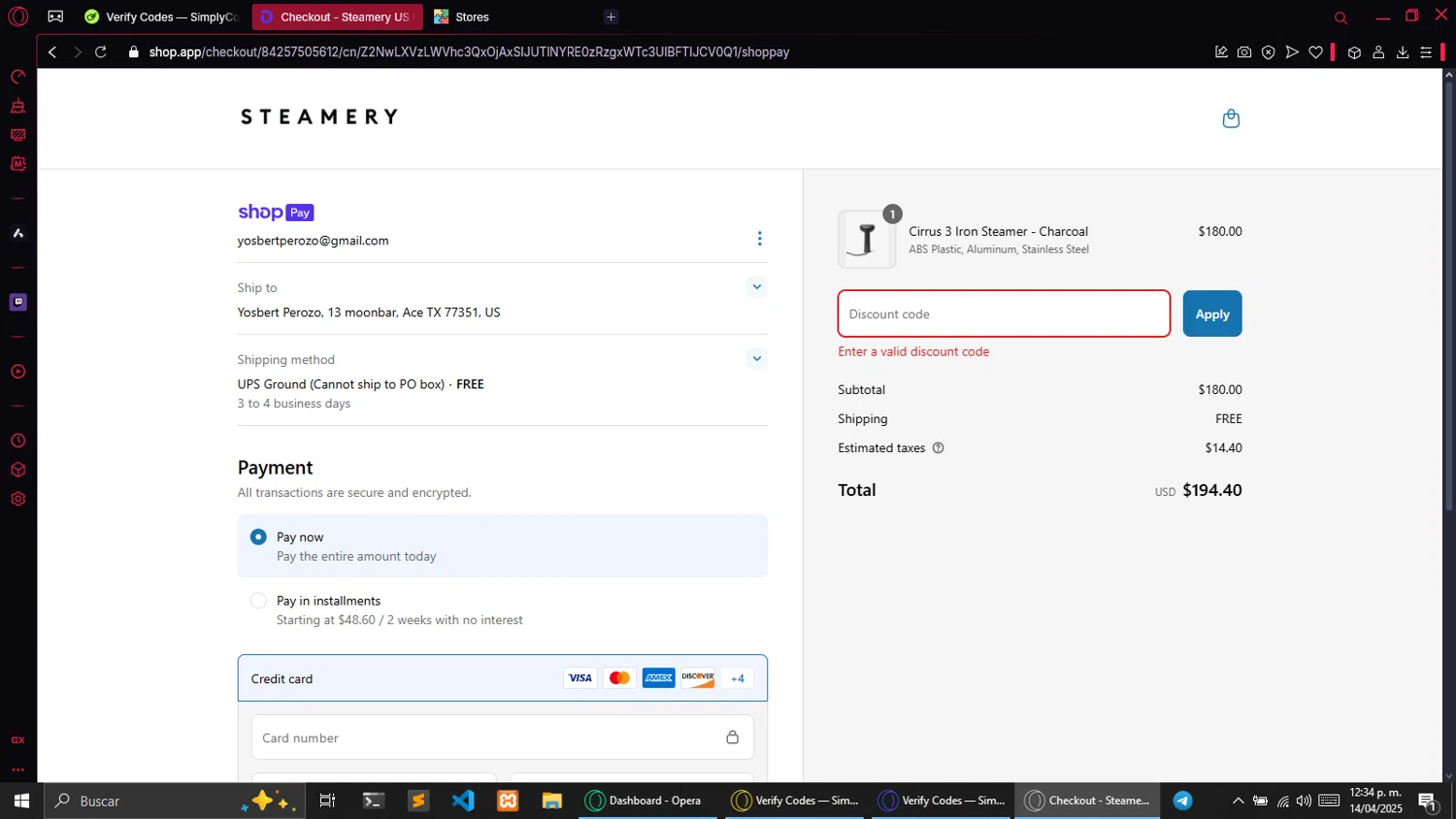Image resolution: width=1456 pixels, height=819 pixels.
Task: Click the Cirrus 3 Iron Steamer thumbnail
Action: click(867, 239)
